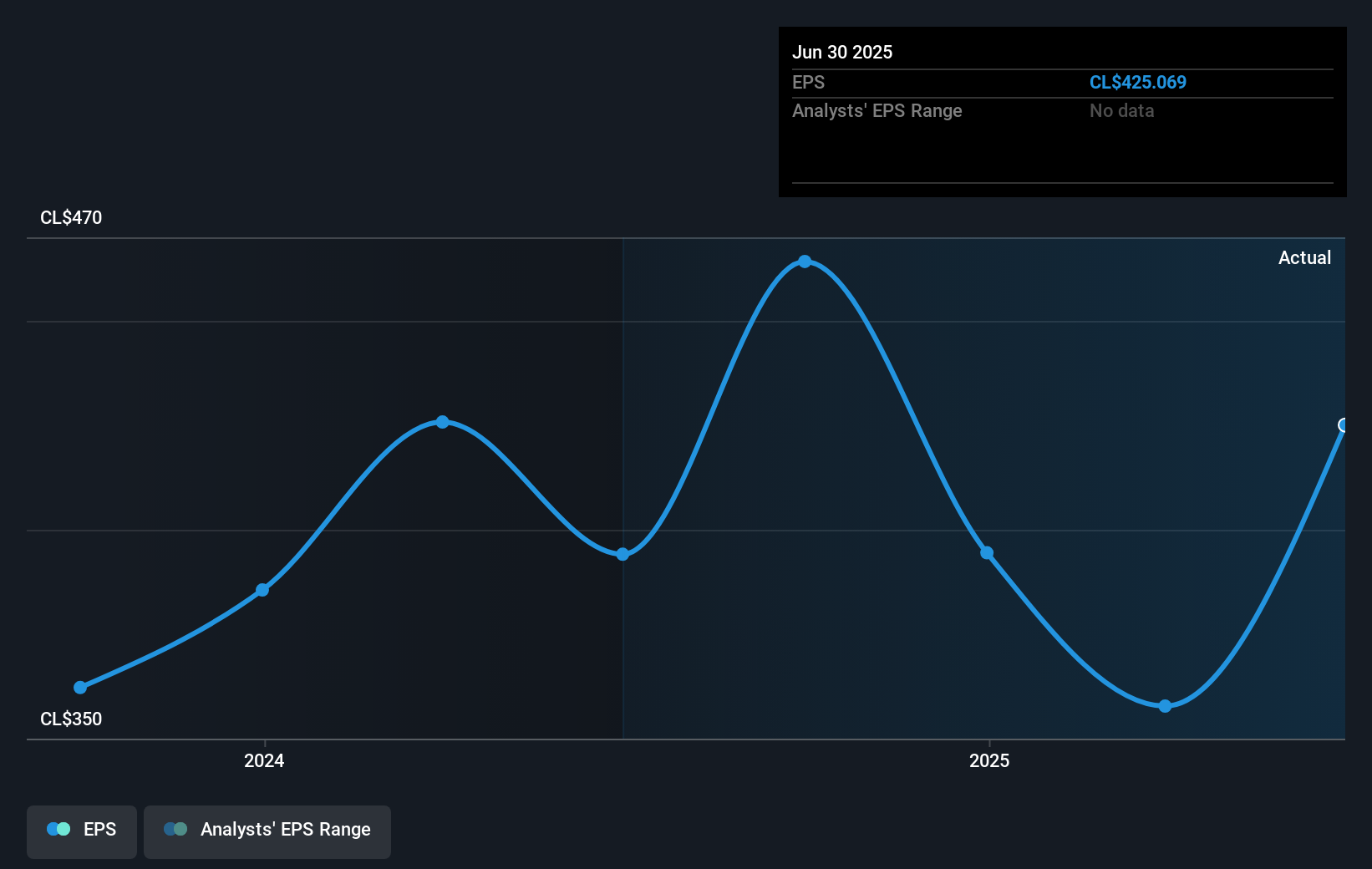1372x869 pixels.
Task: Click the CL$470 y-axis label
Action: coord(71,217)
